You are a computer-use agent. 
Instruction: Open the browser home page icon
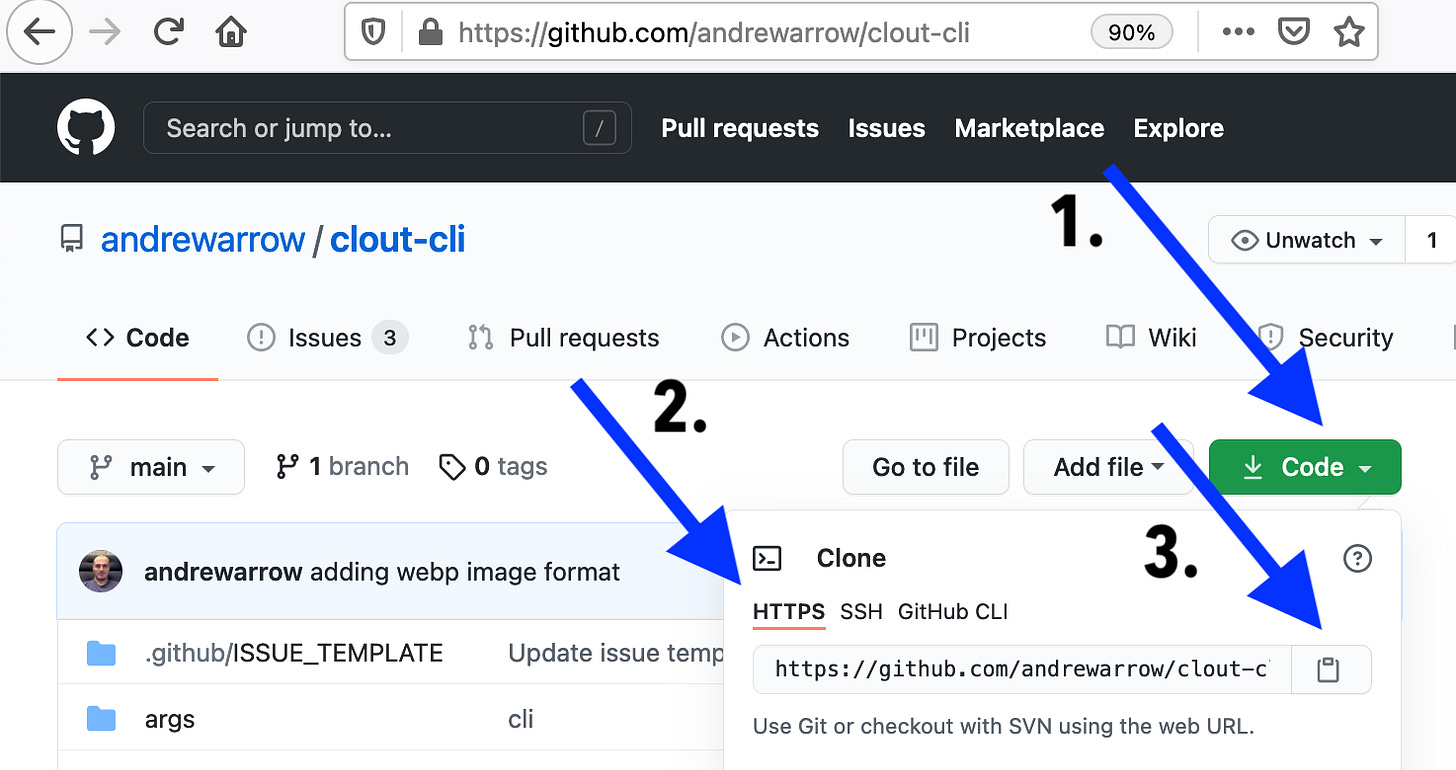(x=231, y=32)
